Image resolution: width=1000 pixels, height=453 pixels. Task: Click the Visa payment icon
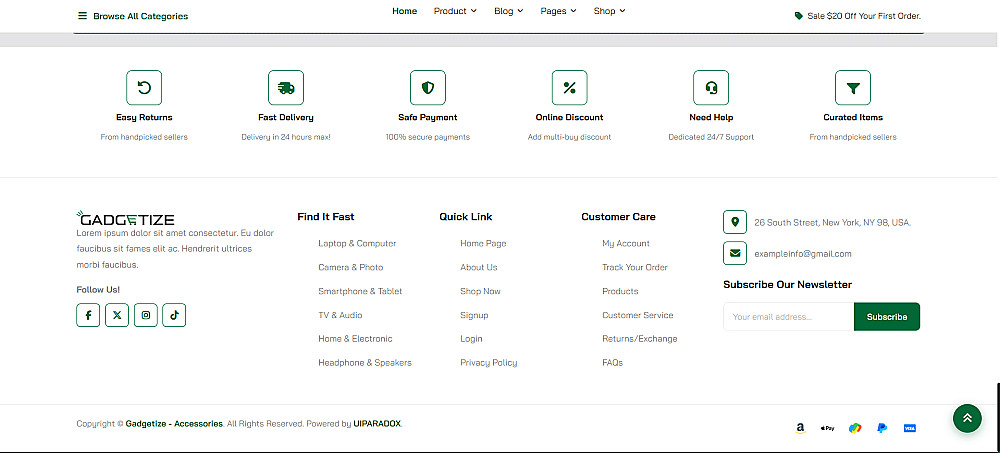910,428
